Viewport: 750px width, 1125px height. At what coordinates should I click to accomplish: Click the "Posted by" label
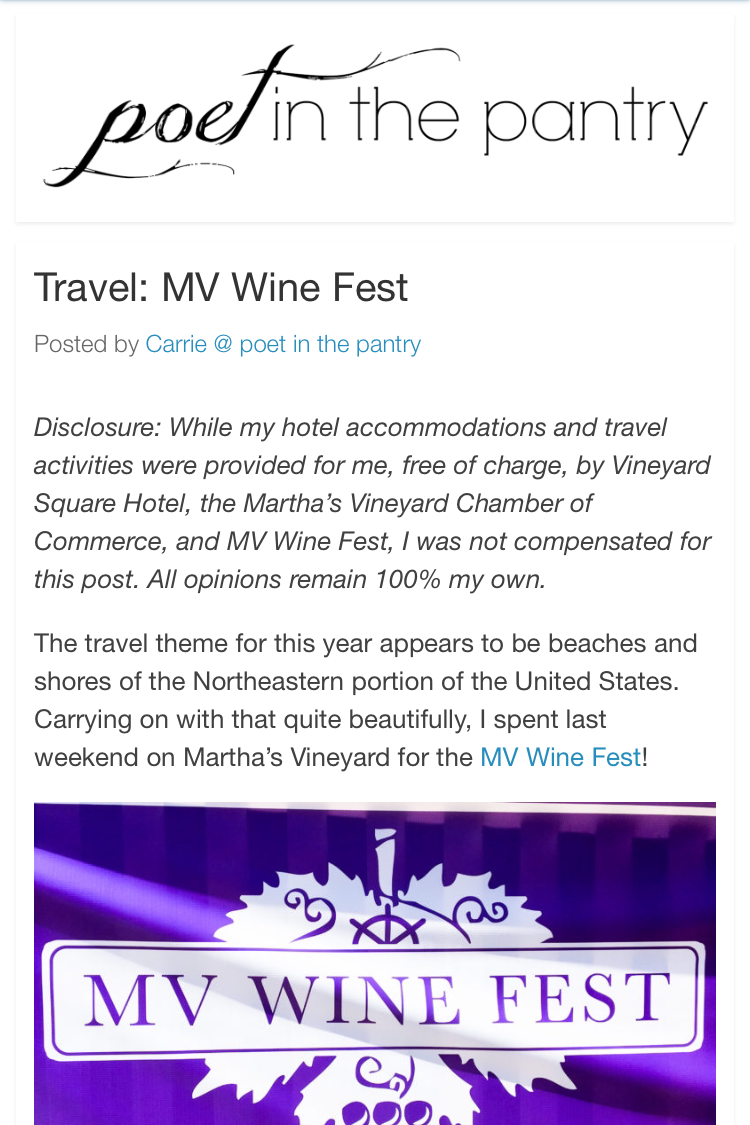(86, 344)
